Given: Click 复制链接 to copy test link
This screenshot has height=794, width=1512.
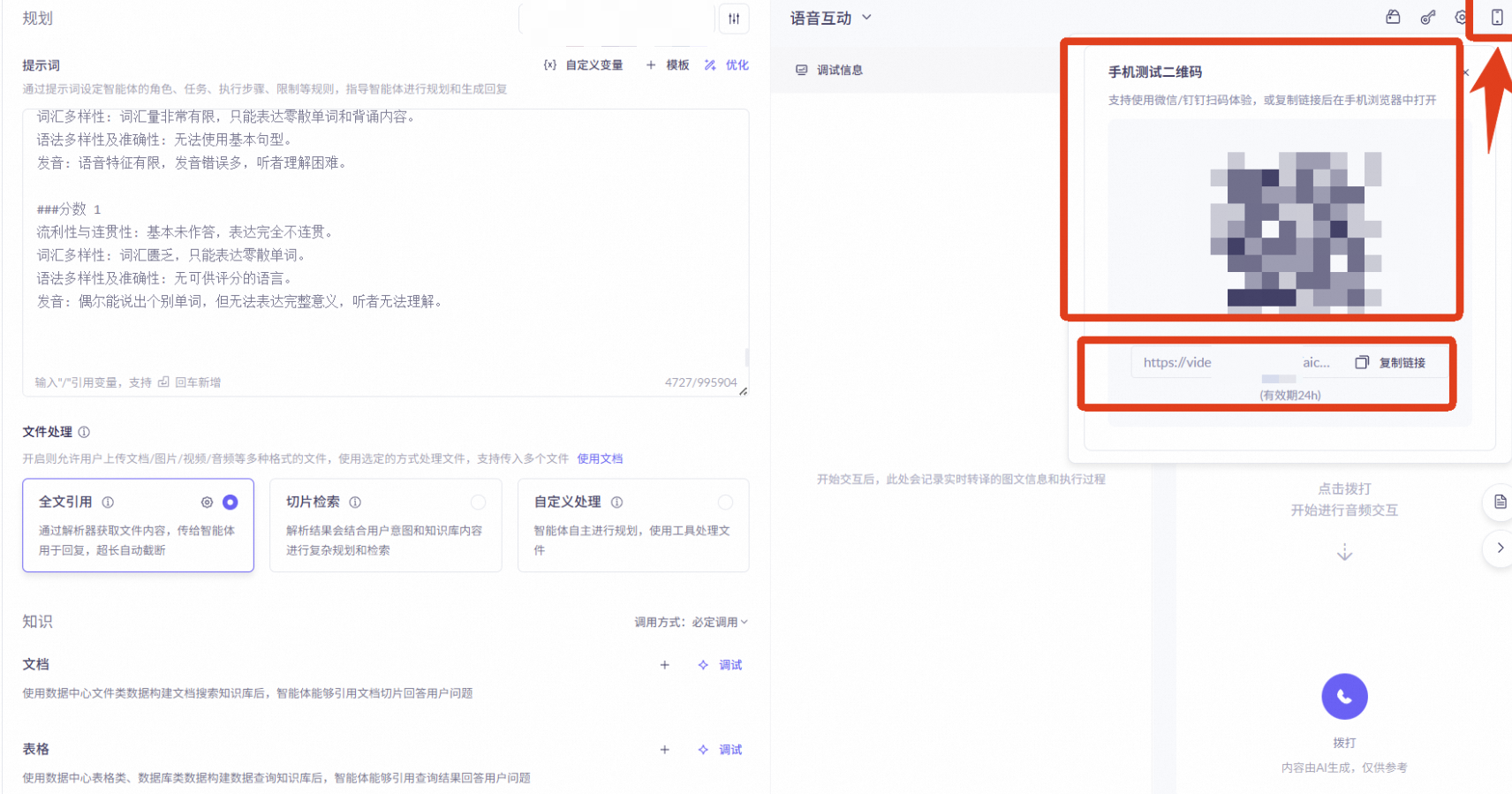Looking at the screenshot, I should pyautogui.click(x=1391, y=363).
